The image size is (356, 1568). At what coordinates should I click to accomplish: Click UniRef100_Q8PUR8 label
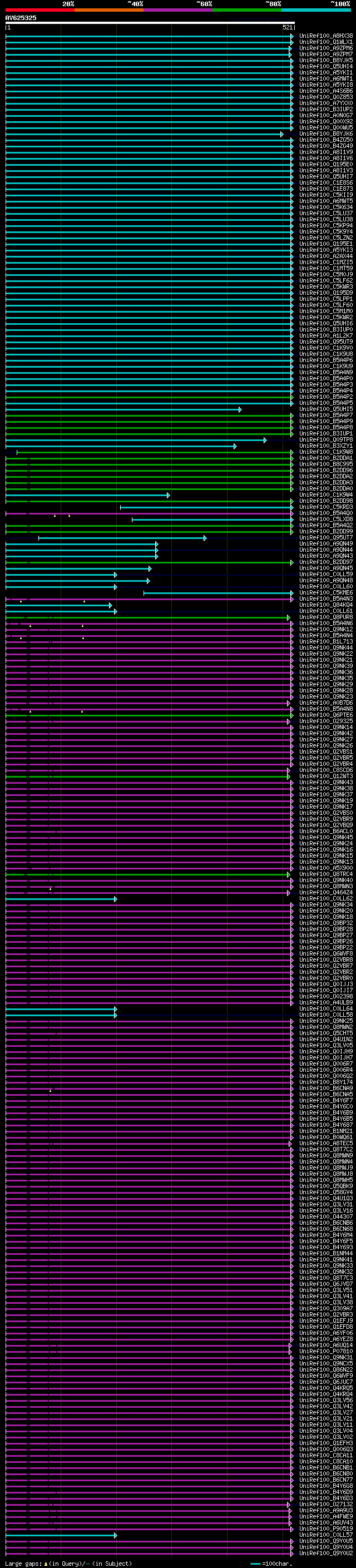click(326, 617)
